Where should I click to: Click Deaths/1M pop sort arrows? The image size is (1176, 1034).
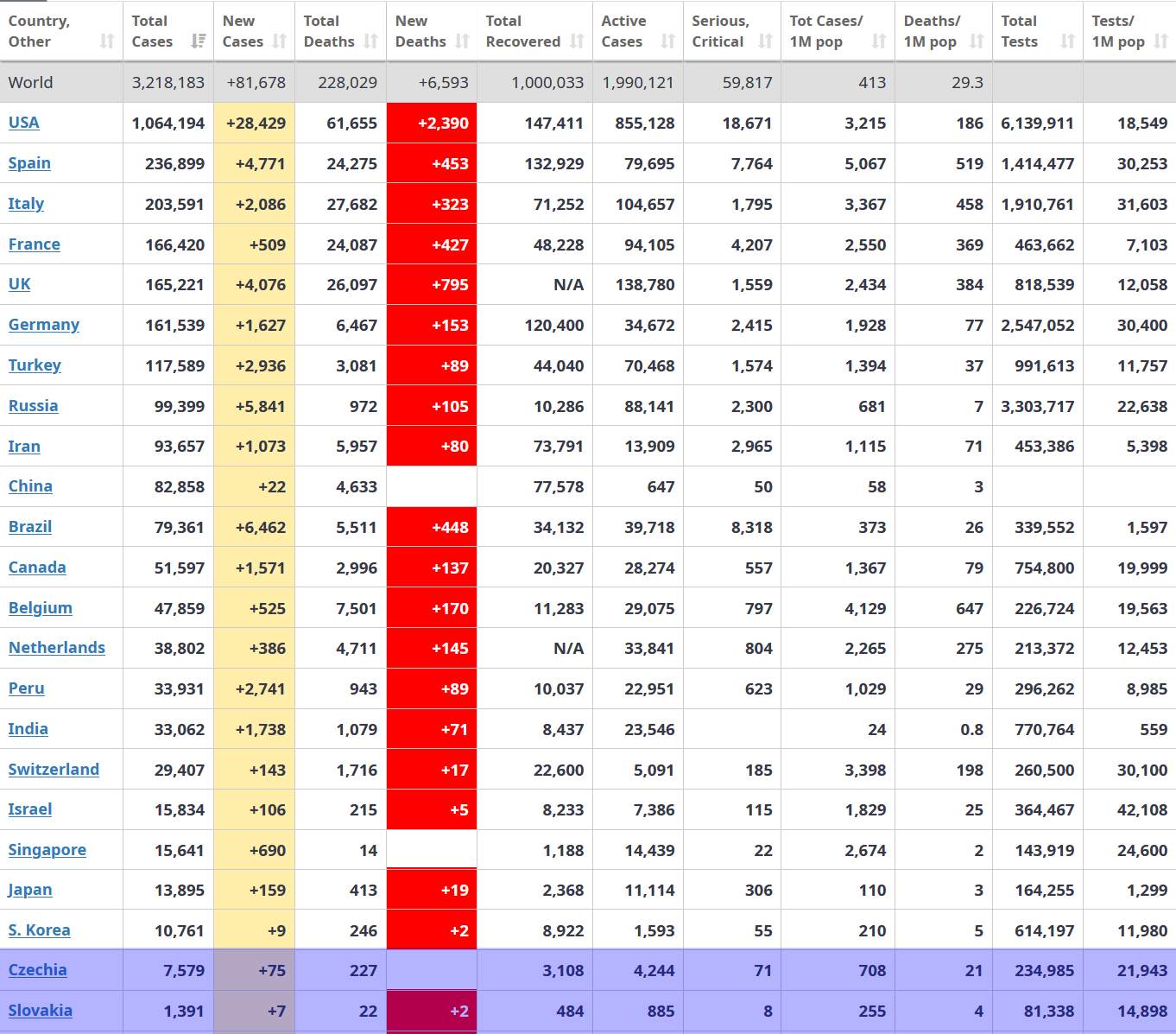977,41
